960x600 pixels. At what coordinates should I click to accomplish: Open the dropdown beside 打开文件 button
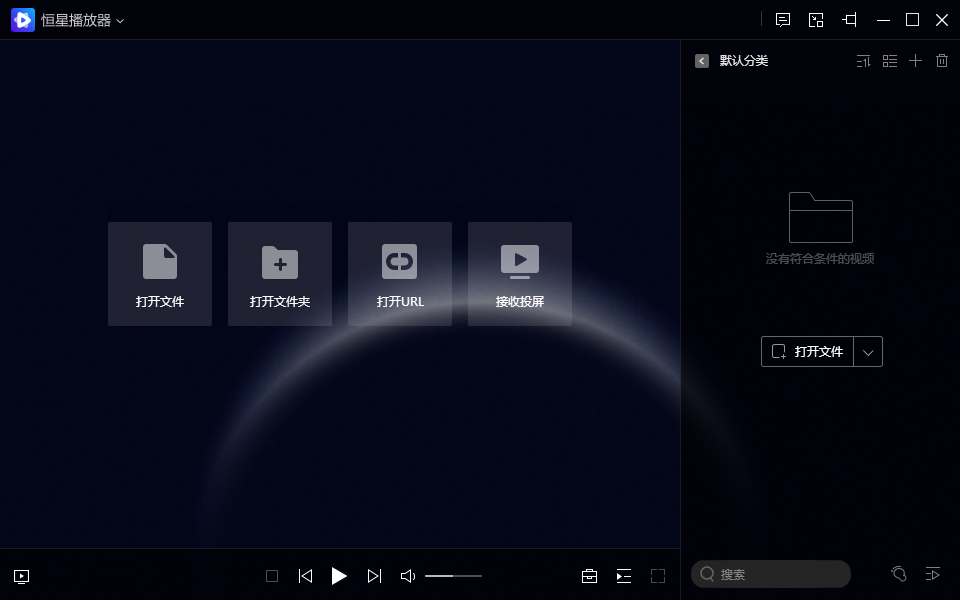click(x=868, y=351)
